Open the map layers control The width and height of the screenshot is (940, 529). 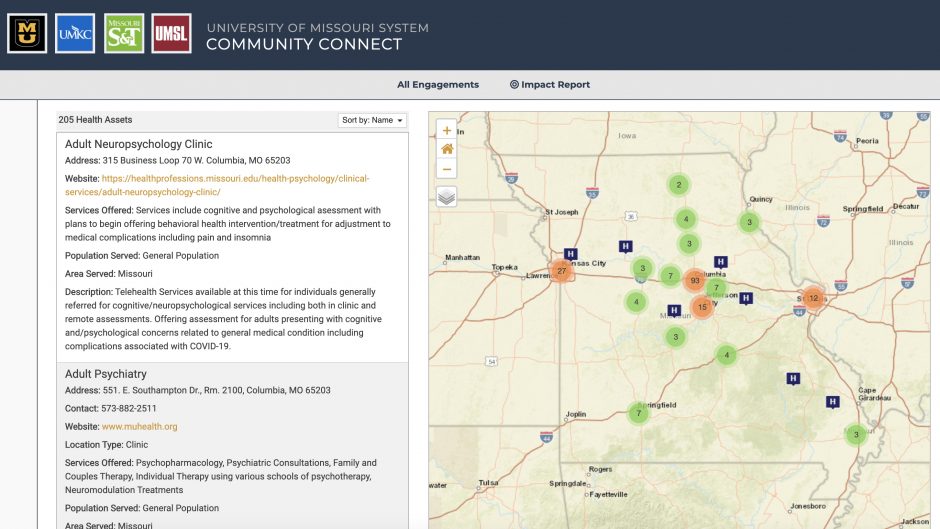click(446, 197)
